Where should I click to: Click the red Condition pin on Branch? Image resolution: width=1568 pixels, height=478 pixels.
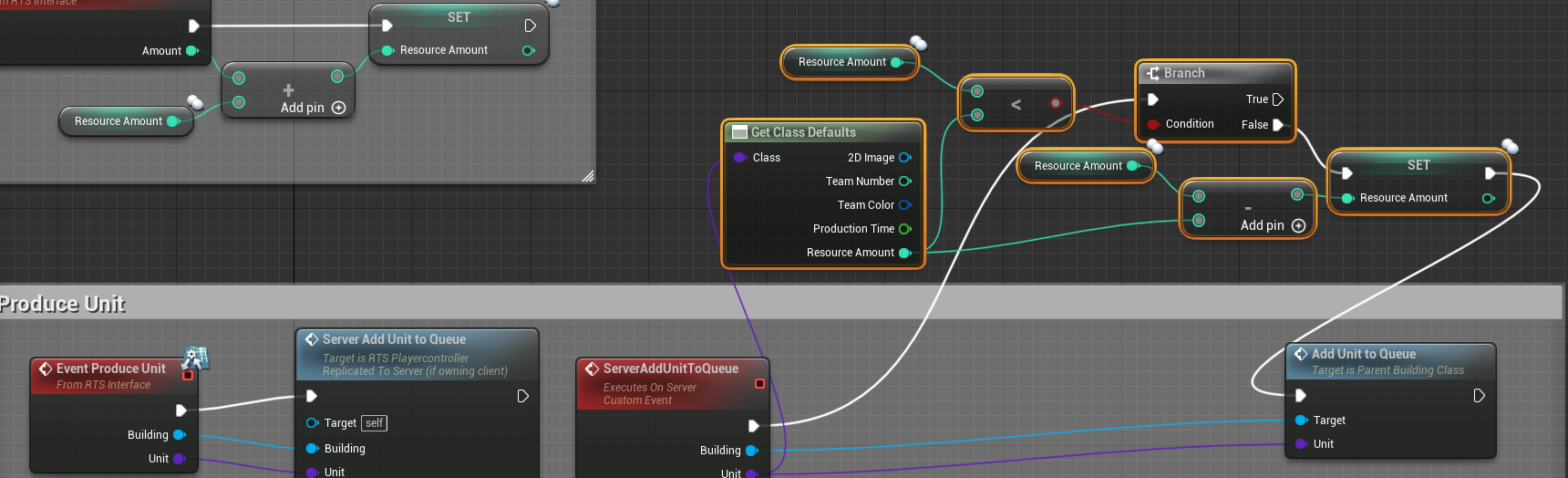point(1154,124)
